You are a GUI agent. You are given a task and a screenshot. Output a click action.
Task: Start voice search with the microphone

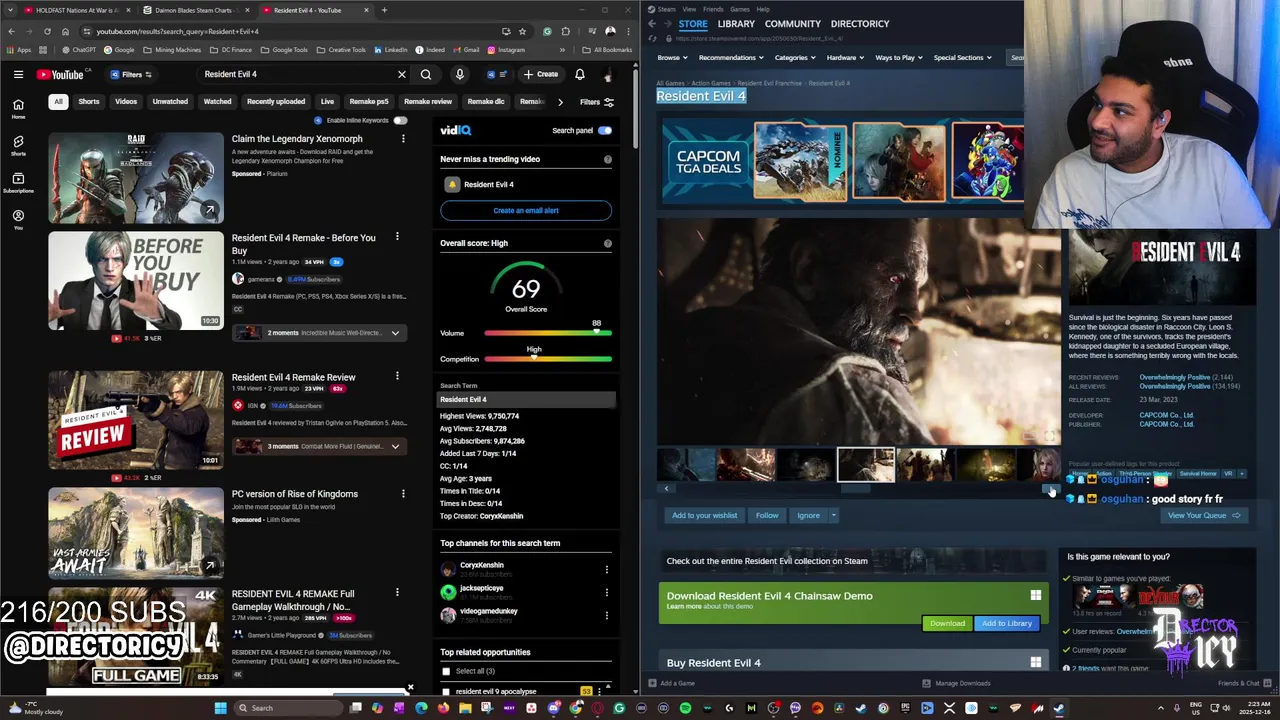[x=459, y=74]
